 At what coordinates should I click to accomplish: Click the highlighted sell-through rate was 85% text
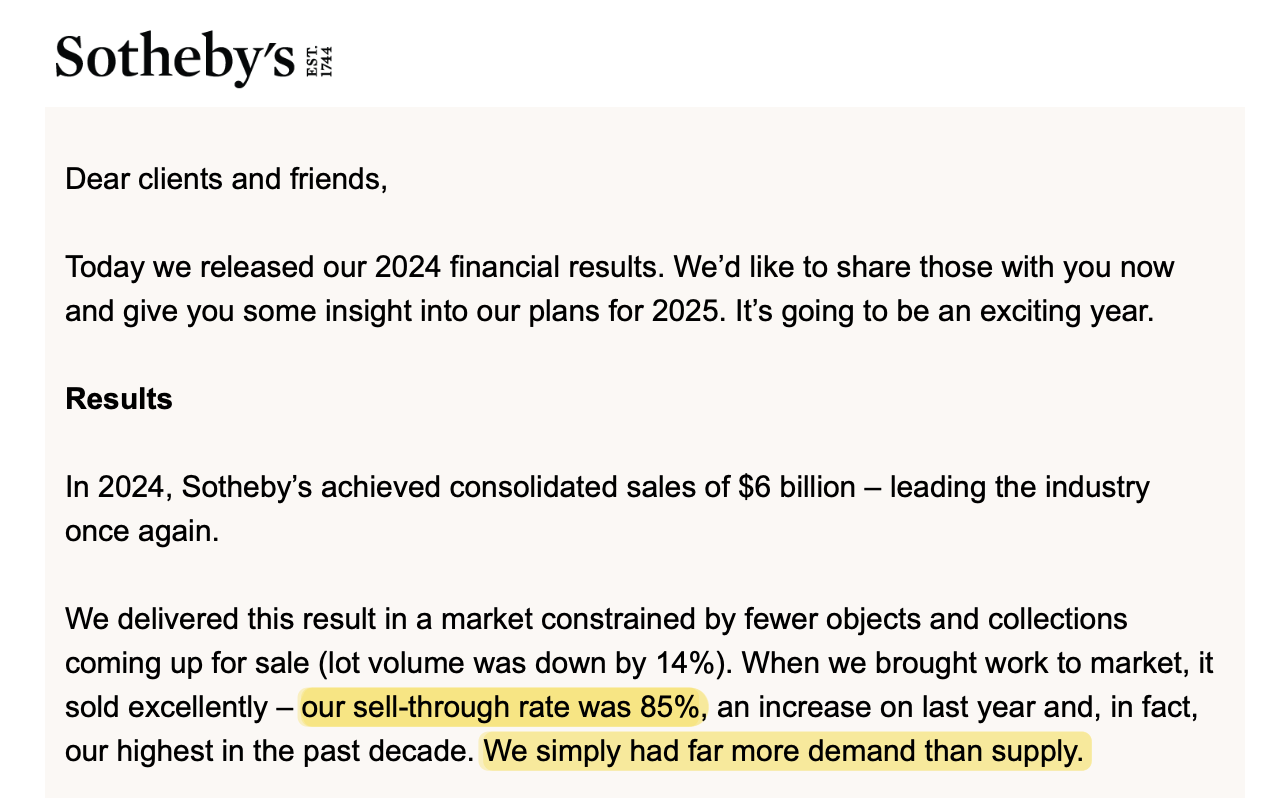[498, 707]
